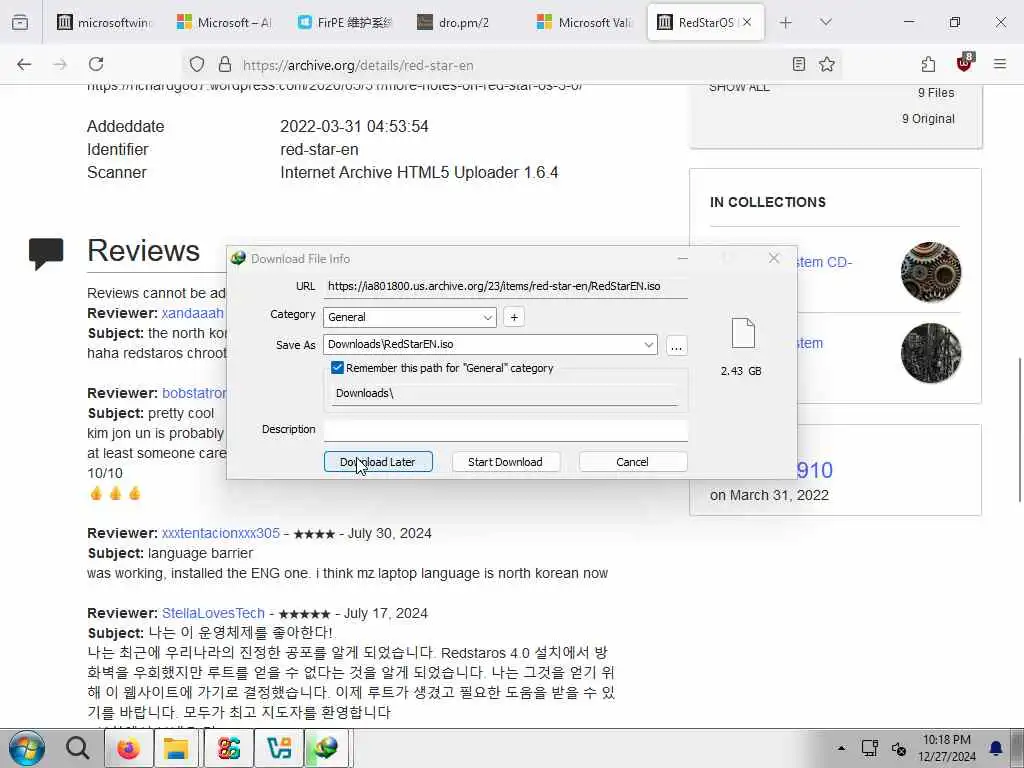Click the dark collection thumbnail below gears

coord(931,353)
